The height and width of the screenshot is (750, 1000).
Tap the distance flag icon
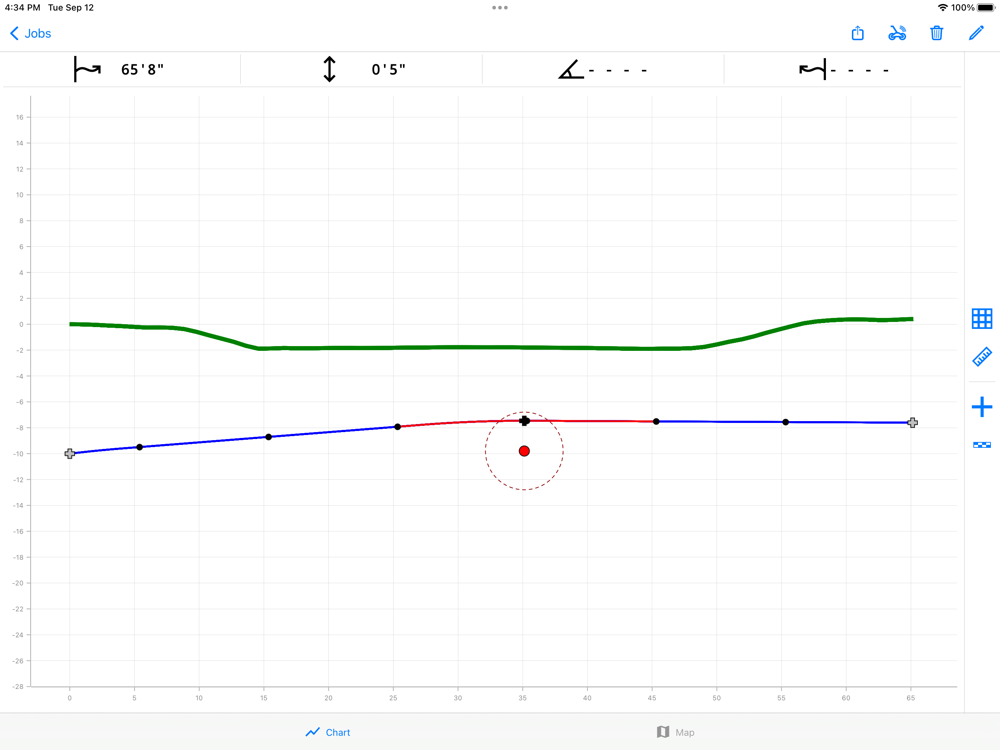[x=87, y=69]
